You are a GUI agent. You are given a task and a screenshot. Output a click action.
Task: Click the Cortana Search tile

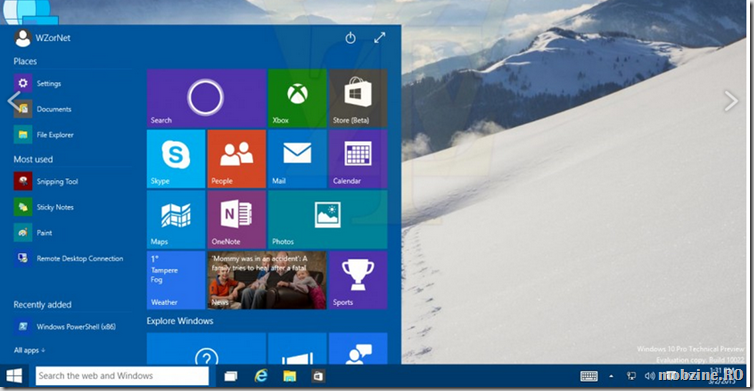point(206,98)
